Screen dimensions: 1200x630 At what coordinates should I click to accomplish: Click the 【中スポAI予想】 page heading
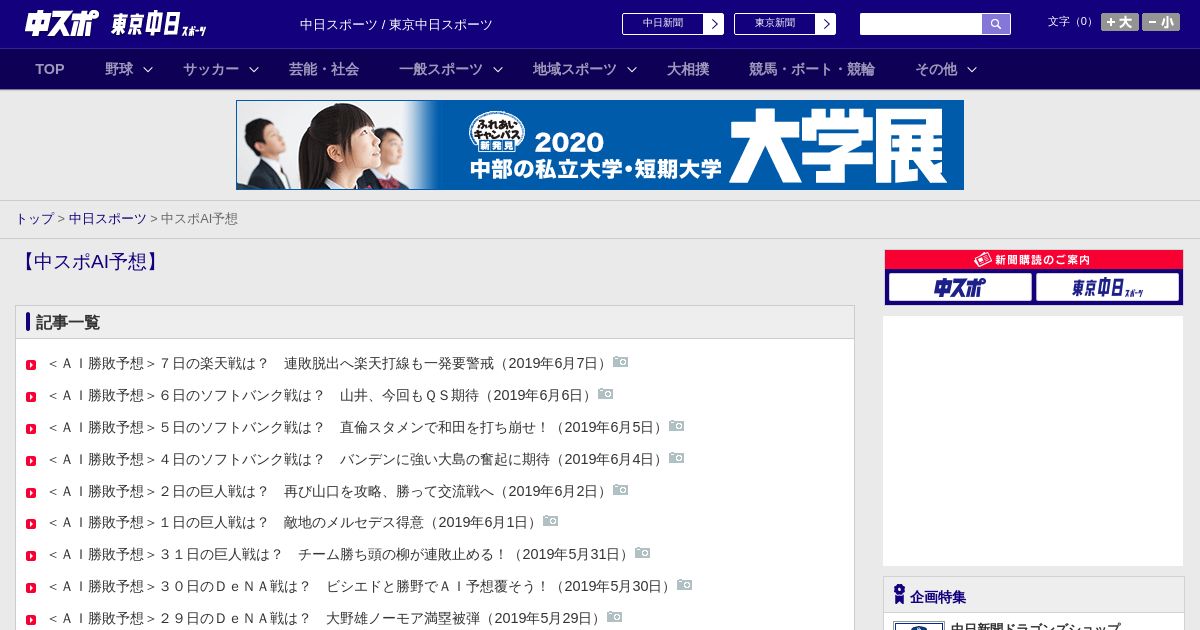[90, 262]
